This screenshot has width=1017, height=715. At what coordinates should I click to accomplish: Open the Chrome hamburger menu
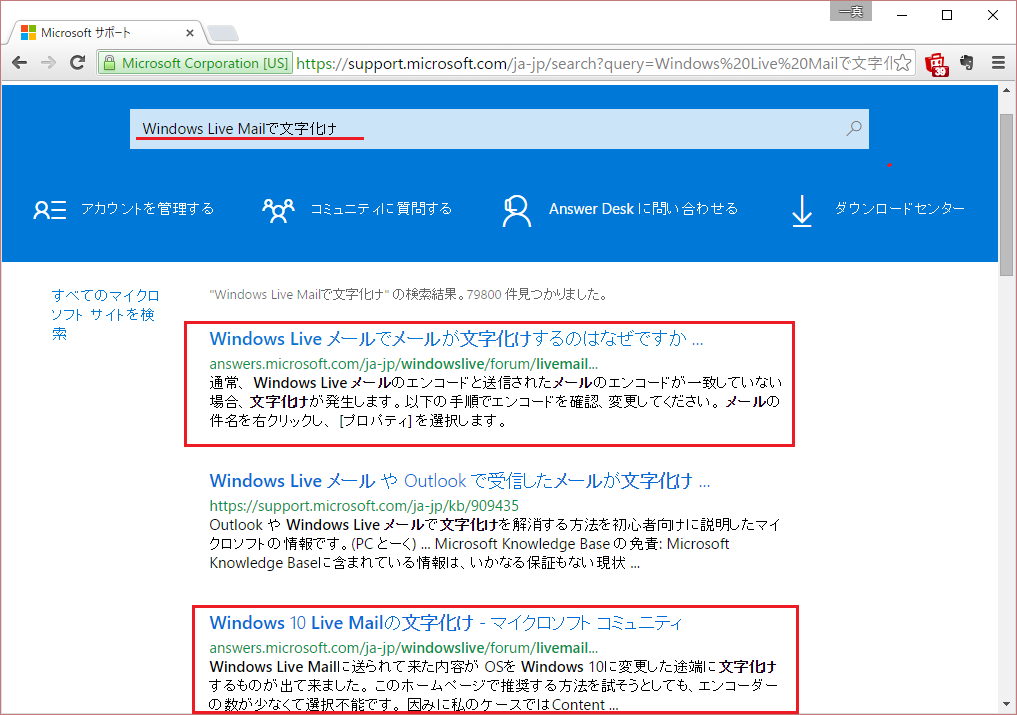998,63
